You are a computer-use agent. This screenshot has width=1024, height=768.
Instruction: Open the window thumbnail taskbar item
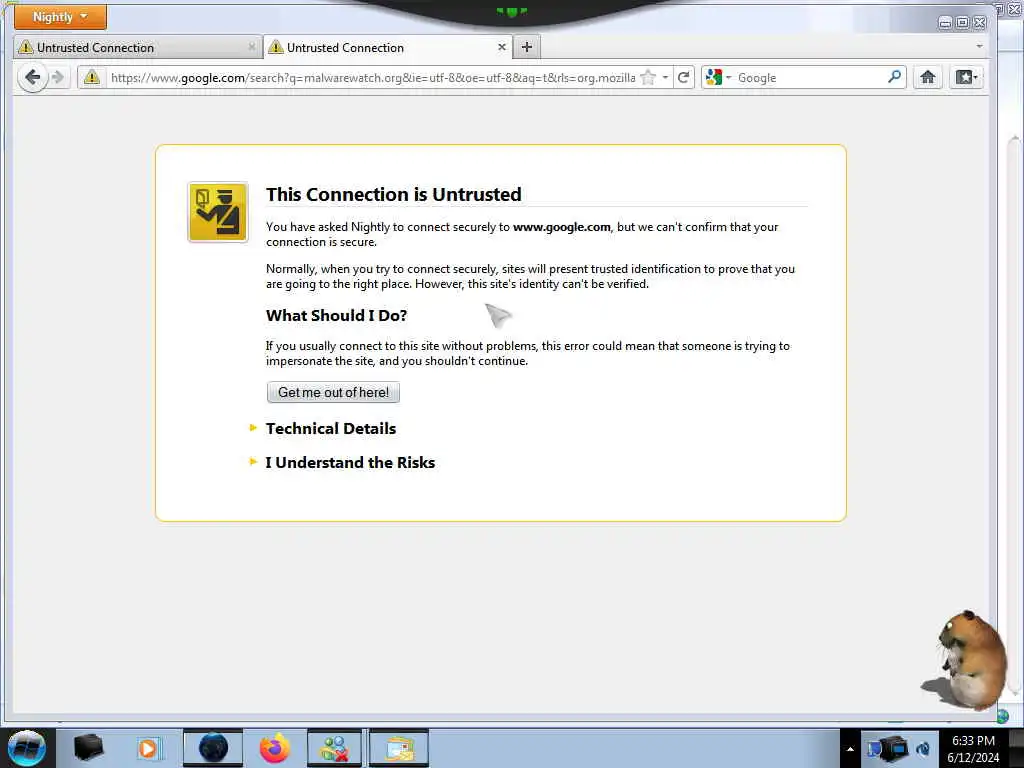coord(399,748)
